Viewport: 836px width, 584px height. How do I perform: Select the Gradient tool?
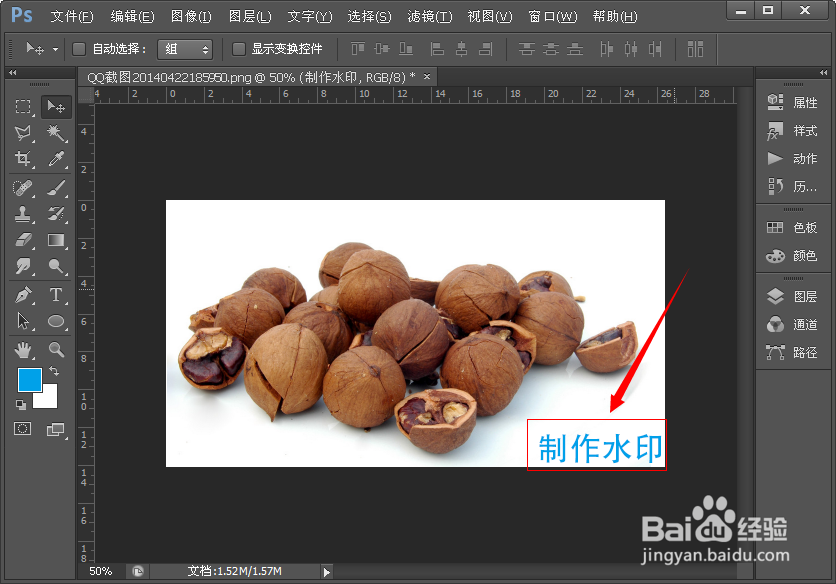(57, 240)
